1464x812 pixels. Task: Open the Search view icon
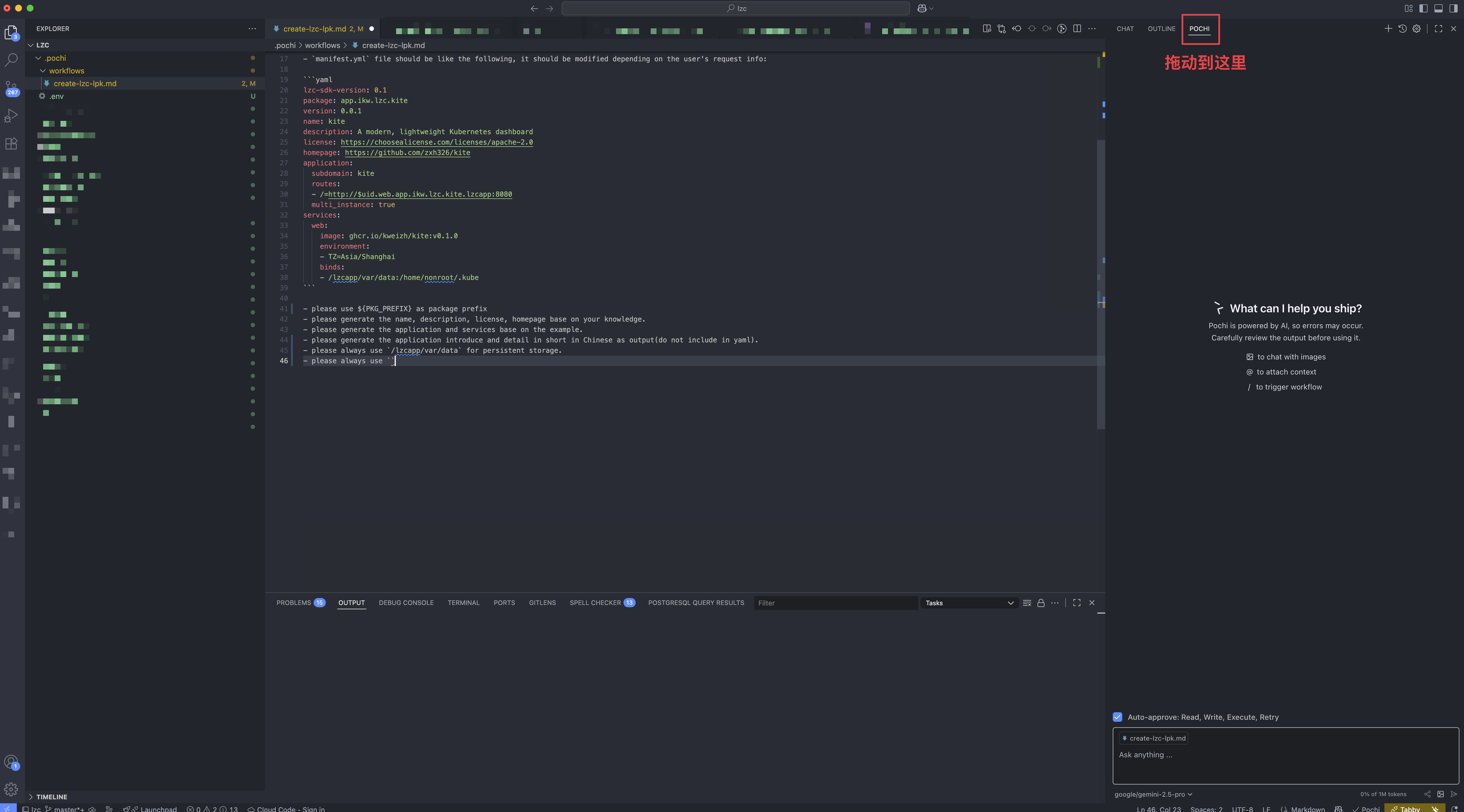(x=11, y=60)
